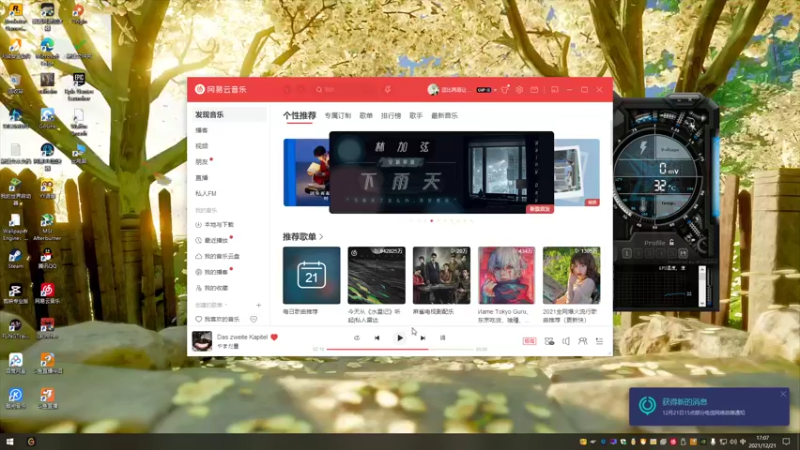Open the 下雨天 center banner
Image resolution: width=800 pixels, height=450 pixels.
(441, 172)
